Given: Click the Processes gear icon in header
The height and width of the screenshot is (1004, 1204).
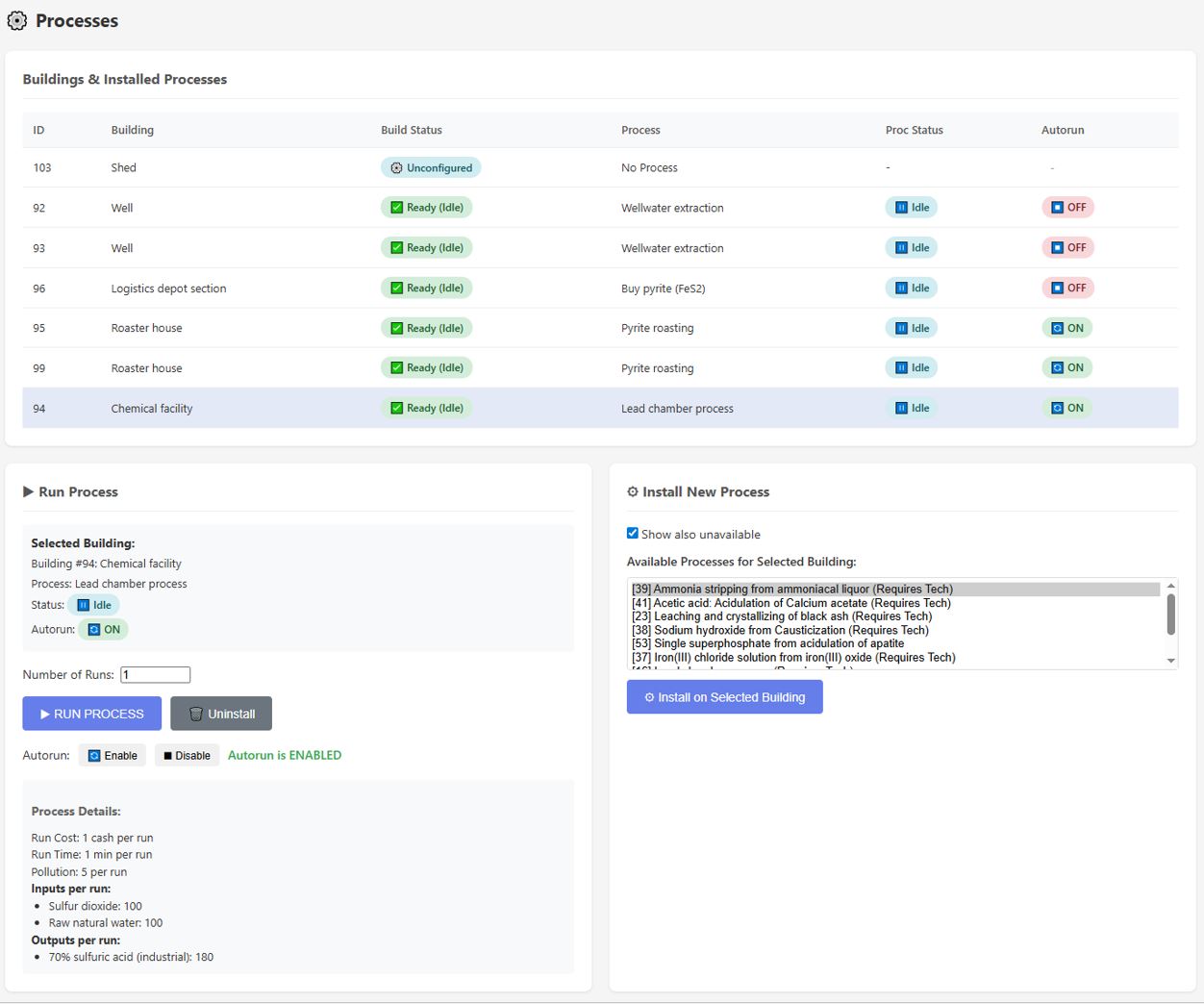Looking at the screenshot, I should tap(17, 20).
